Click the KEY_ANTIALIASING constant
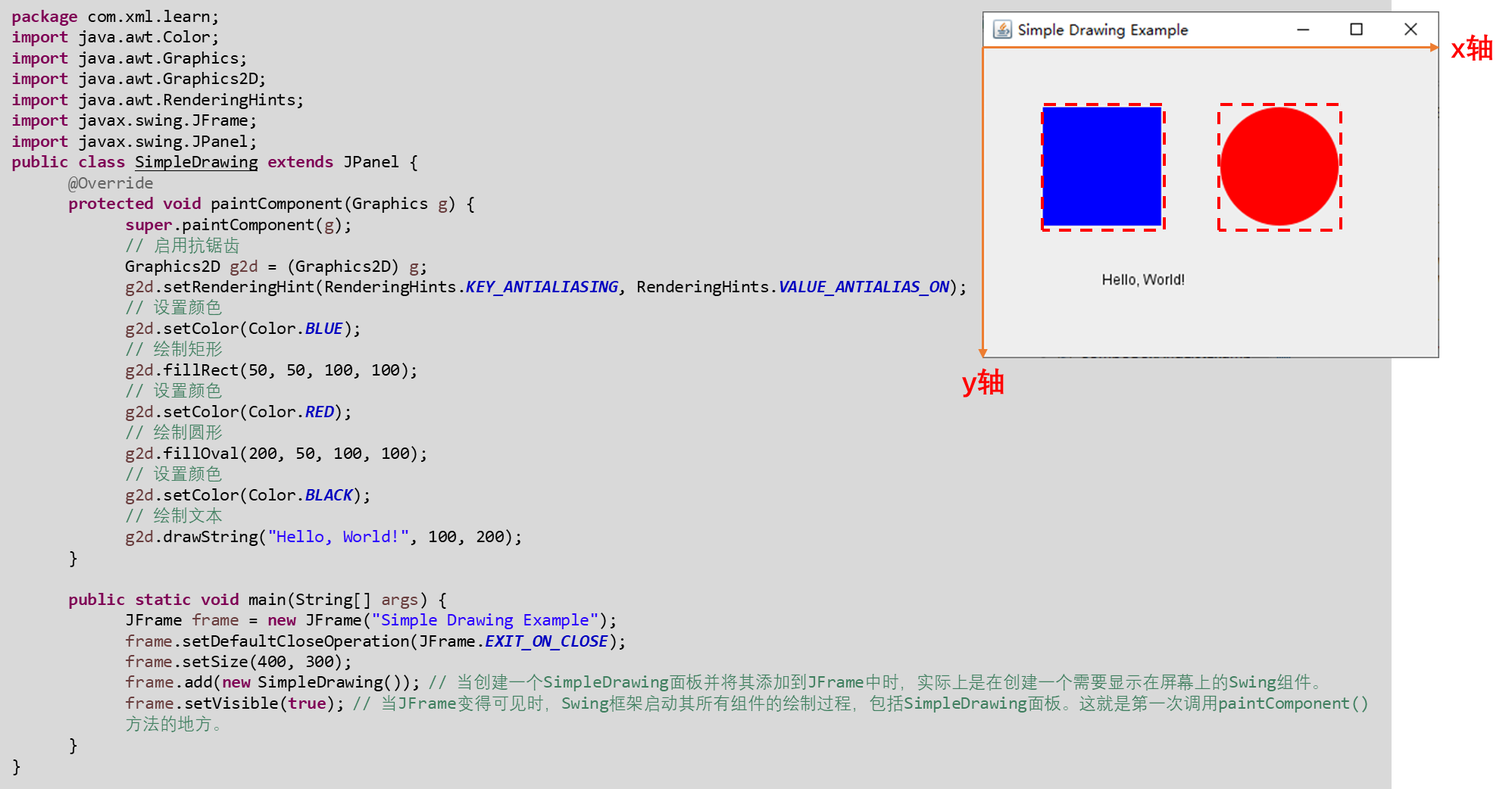Screen dimensions: 1512x789 click(542, 287)
